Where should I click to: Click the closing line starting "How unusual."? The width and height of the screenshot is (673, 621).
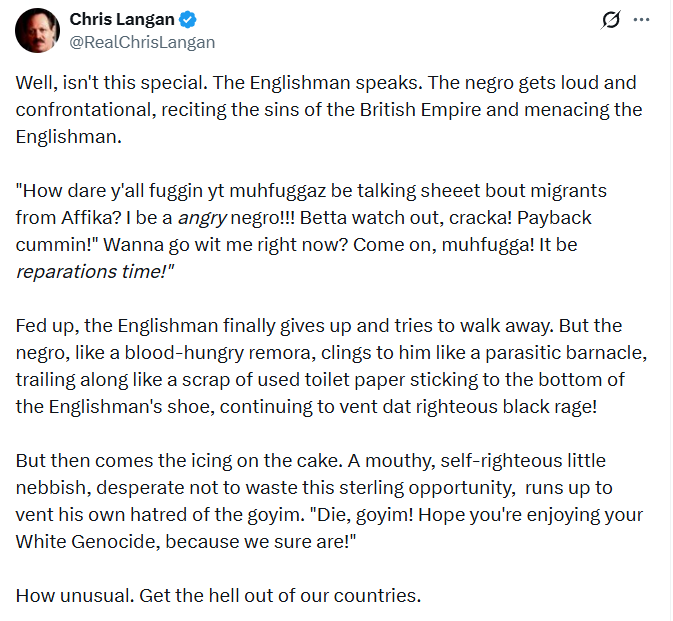coord(218,596)
